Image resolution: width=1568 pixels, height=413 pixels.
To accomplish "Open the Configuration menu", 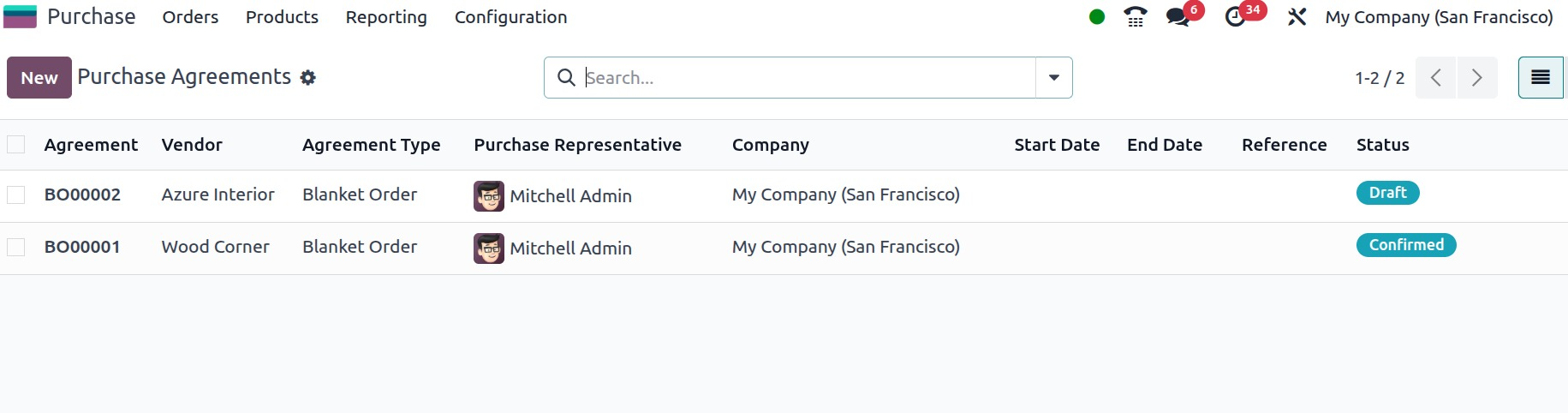I will coord(510,17).
